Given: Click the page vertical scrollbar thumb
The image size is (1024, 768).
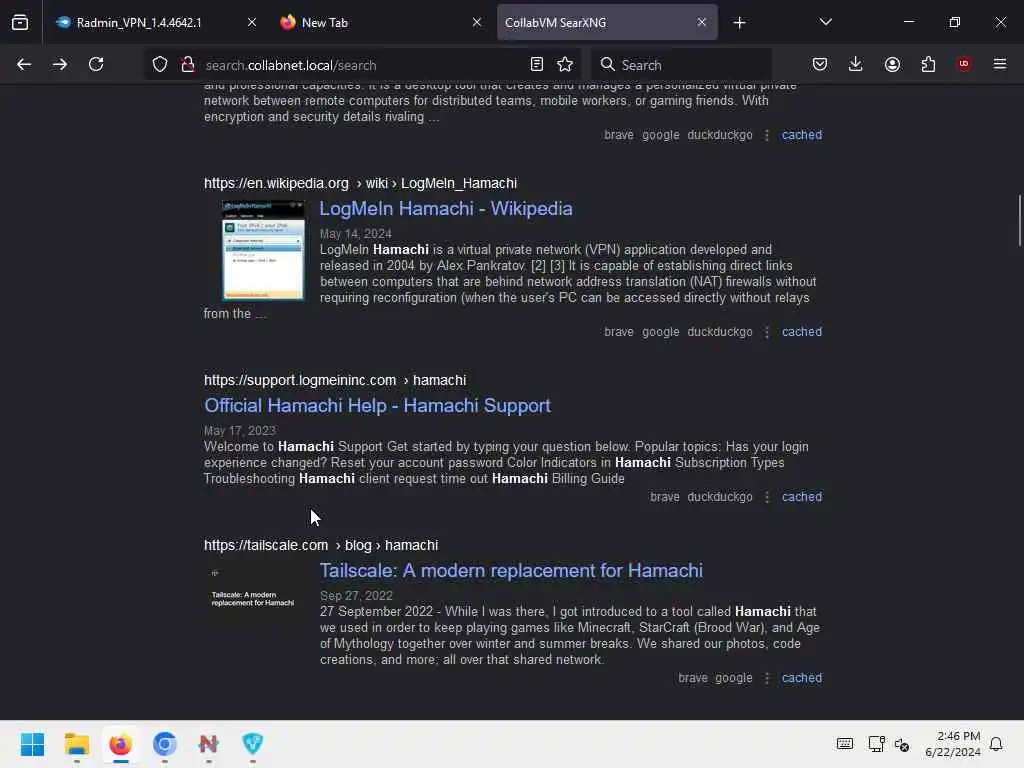Looking at the screenshot, I should click(1019, 220).
